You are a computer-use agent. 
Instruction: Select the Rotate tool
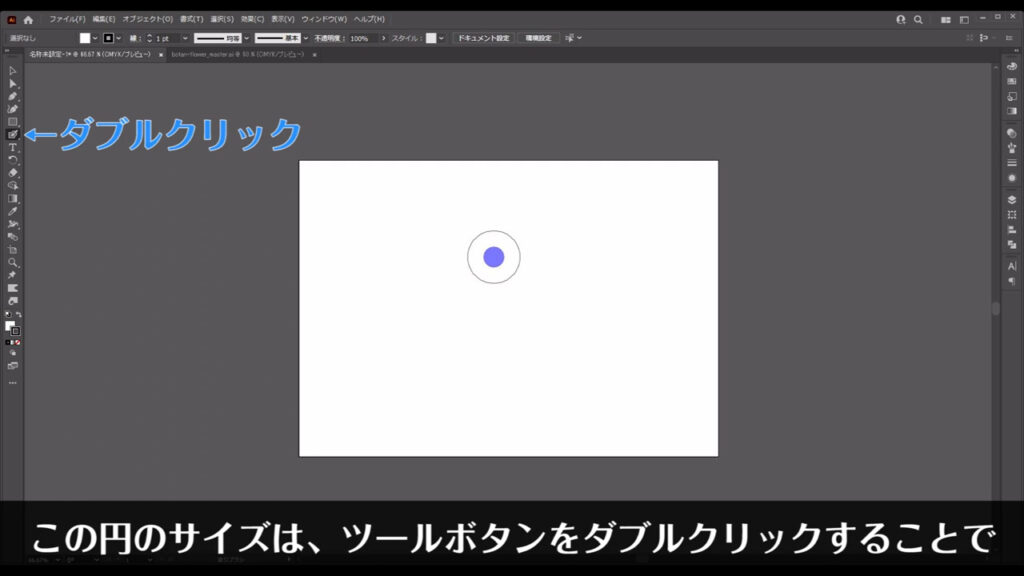point(12,160)
